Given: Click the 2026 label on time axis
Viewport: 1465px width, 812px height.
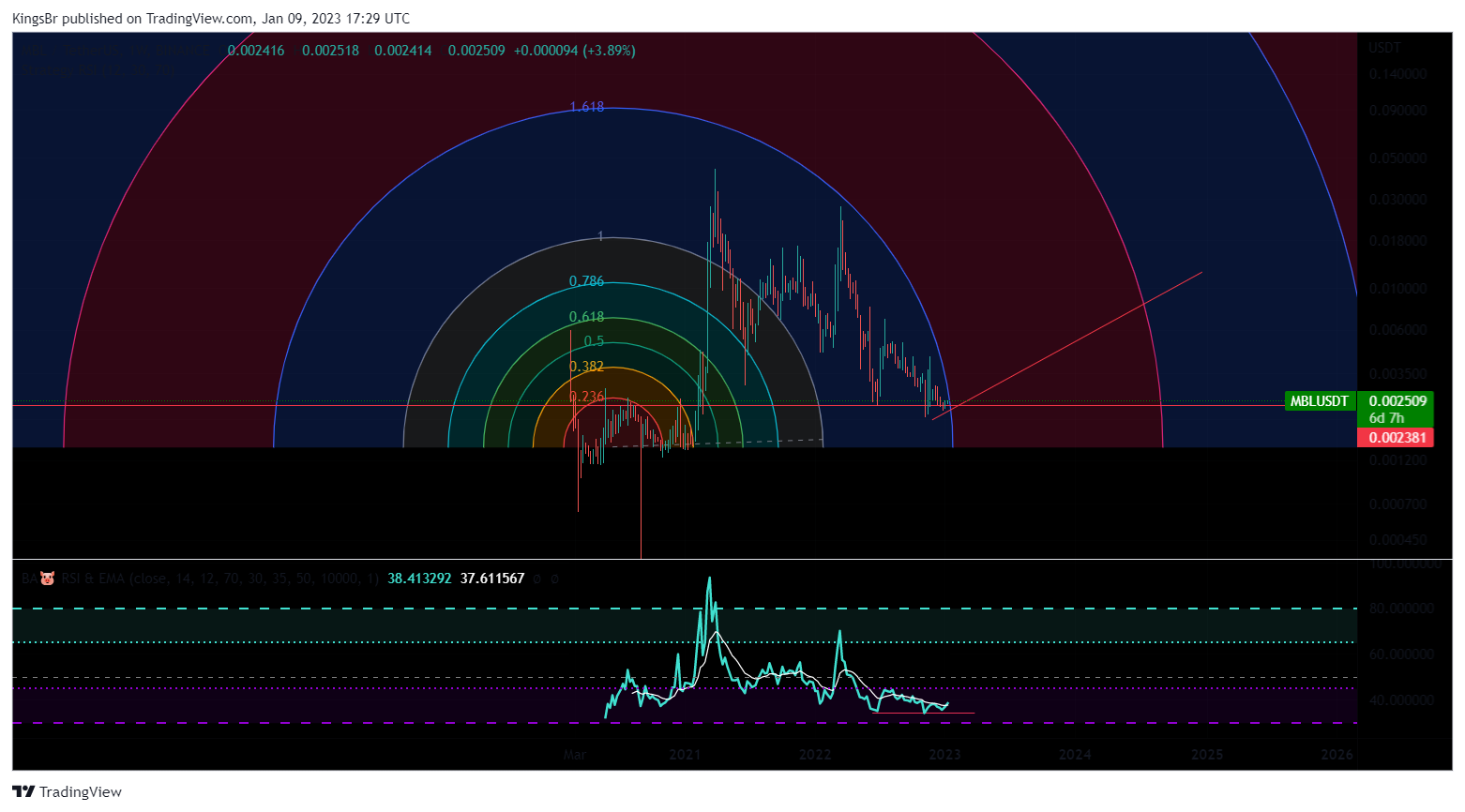Looking at the screenshot, I should click(x=1337, y=755).
